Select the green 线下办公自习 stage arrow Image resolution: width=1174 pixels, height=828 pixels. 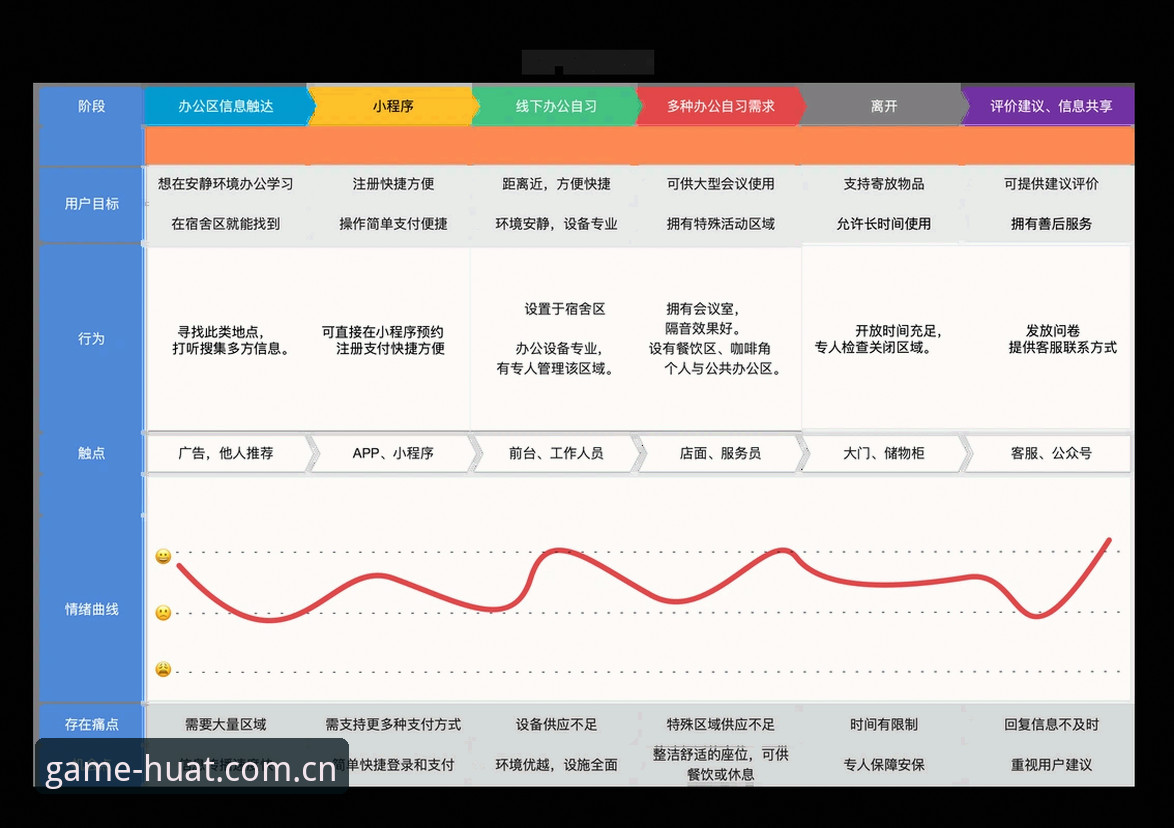pyautogui.click(x=556, y=106)
